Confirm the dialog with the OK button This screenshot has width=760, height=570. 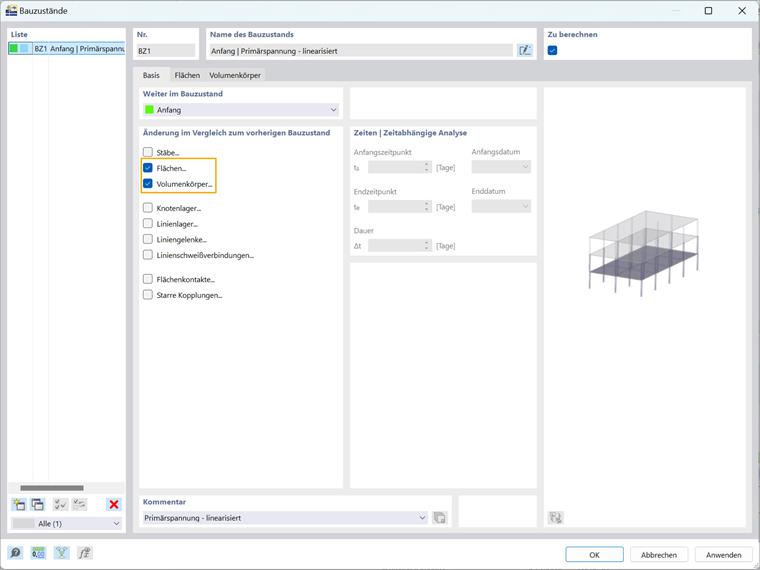click(x=594, y=554)
